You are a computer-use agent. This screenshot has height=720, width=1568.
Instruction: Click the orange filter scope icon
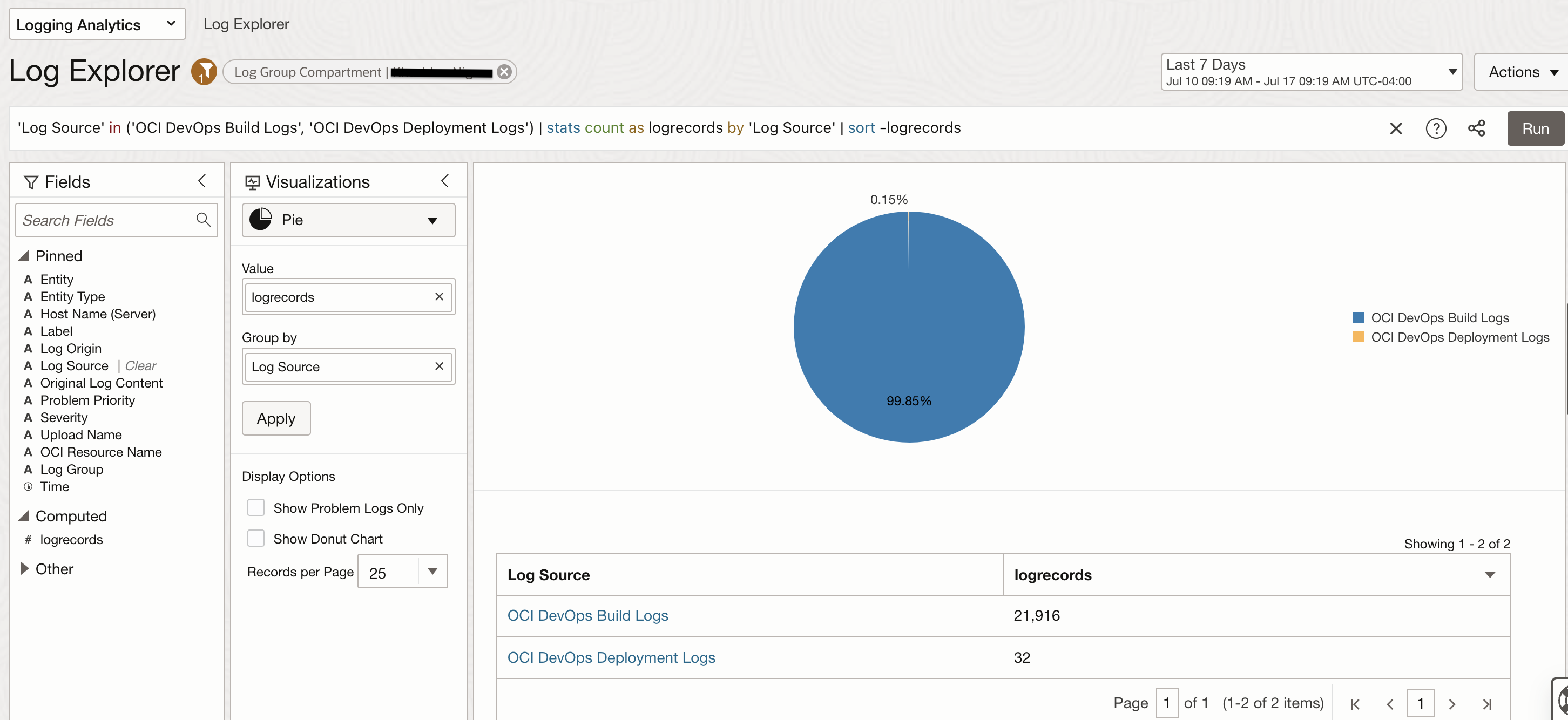point(204,72)
